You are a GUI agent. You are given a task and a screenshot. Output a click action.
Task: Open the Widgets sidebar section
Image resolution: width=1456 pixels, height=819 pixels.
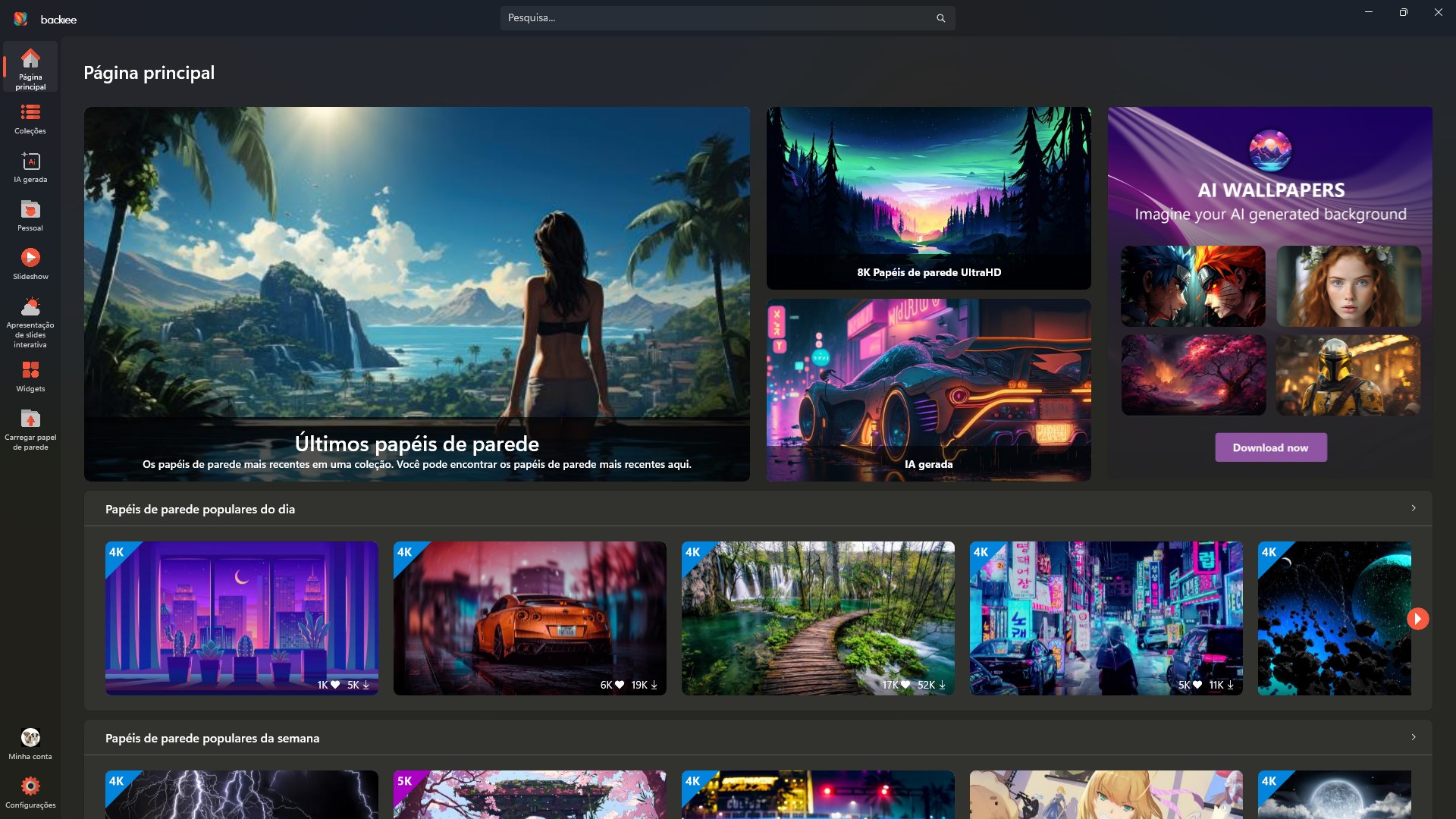tap(30, 377)
